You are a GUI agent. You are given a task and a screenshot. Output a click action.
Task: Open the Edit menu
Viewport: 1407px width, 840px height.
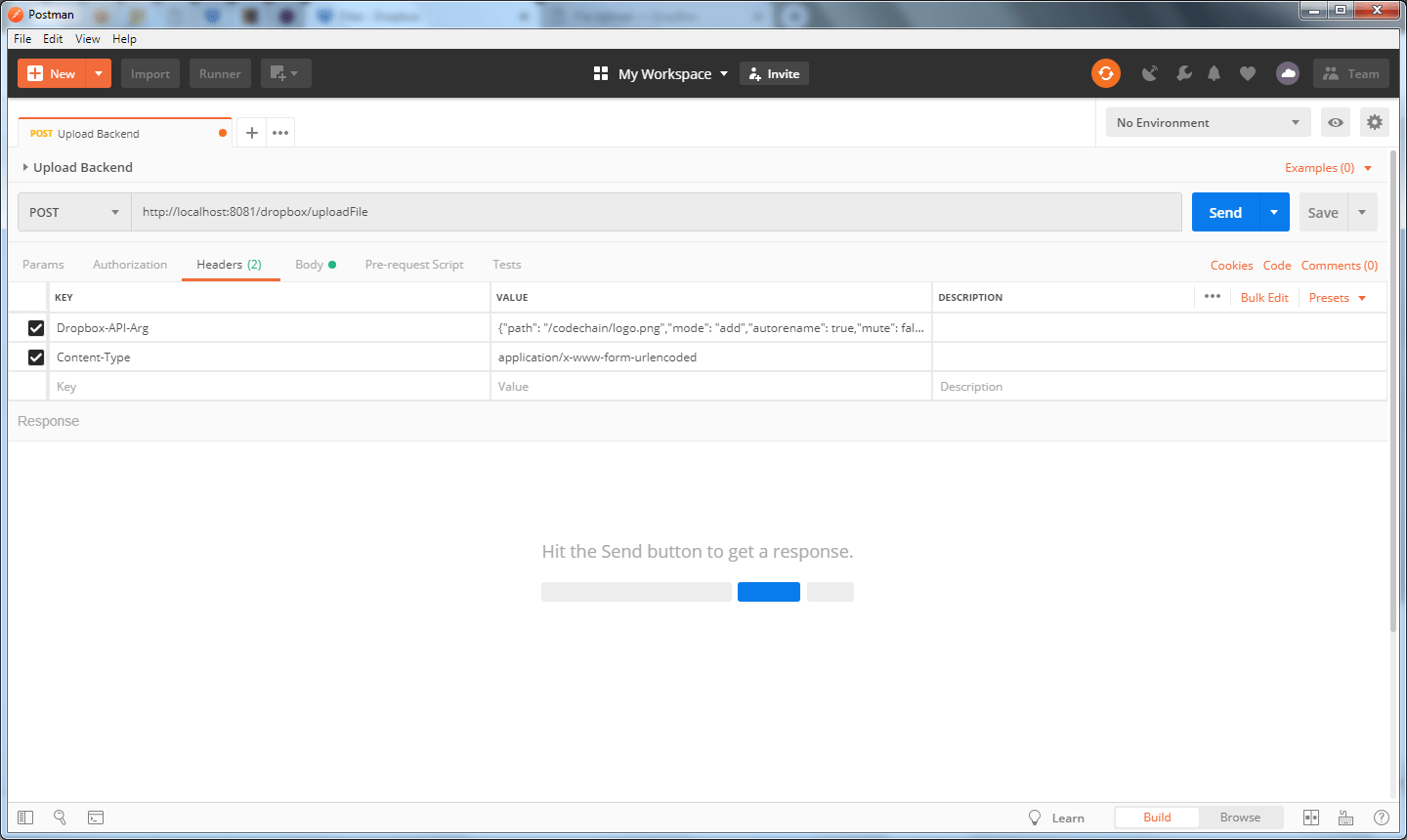53,39
